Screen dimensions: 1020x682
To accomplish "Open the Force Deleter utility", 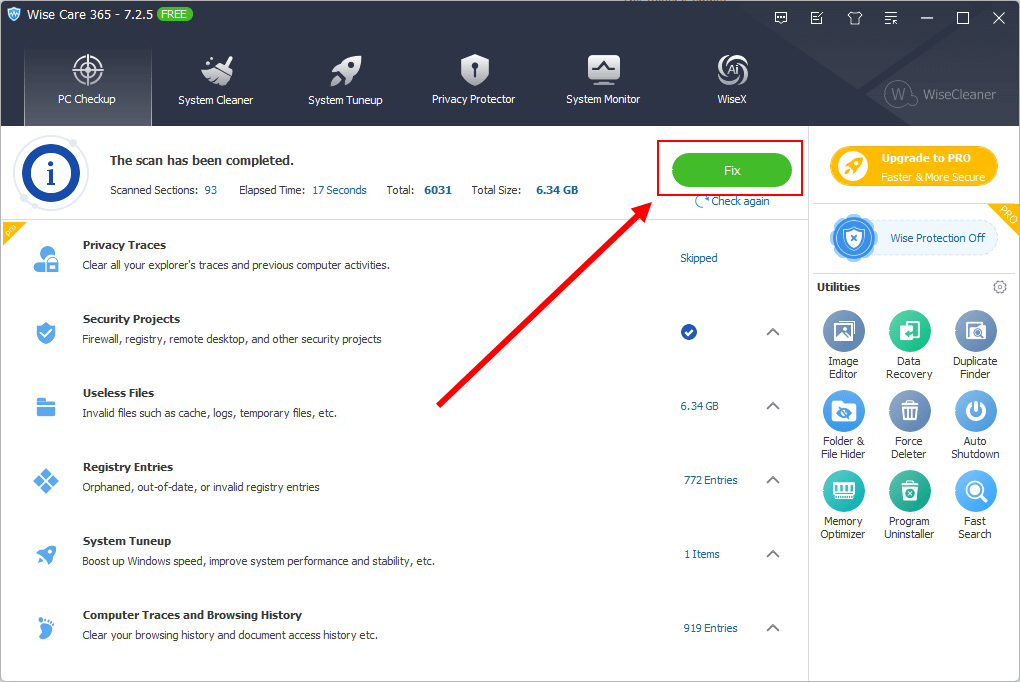I will tap(909, 425).
